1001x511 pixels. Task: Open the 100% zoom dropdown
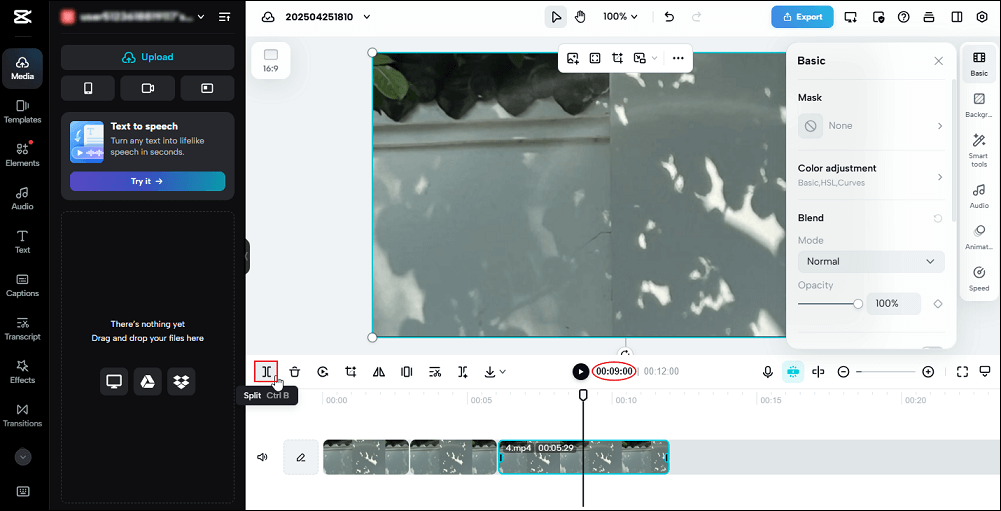pyautogui.click(x=621, y=17)
